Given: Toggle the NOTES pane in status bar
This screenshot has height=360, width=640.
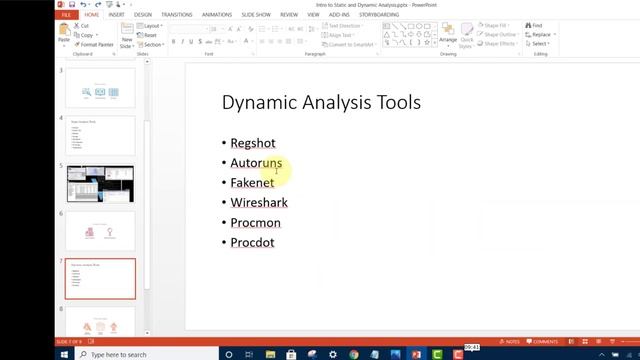Looking at the screenshot, I should (509, 342).
